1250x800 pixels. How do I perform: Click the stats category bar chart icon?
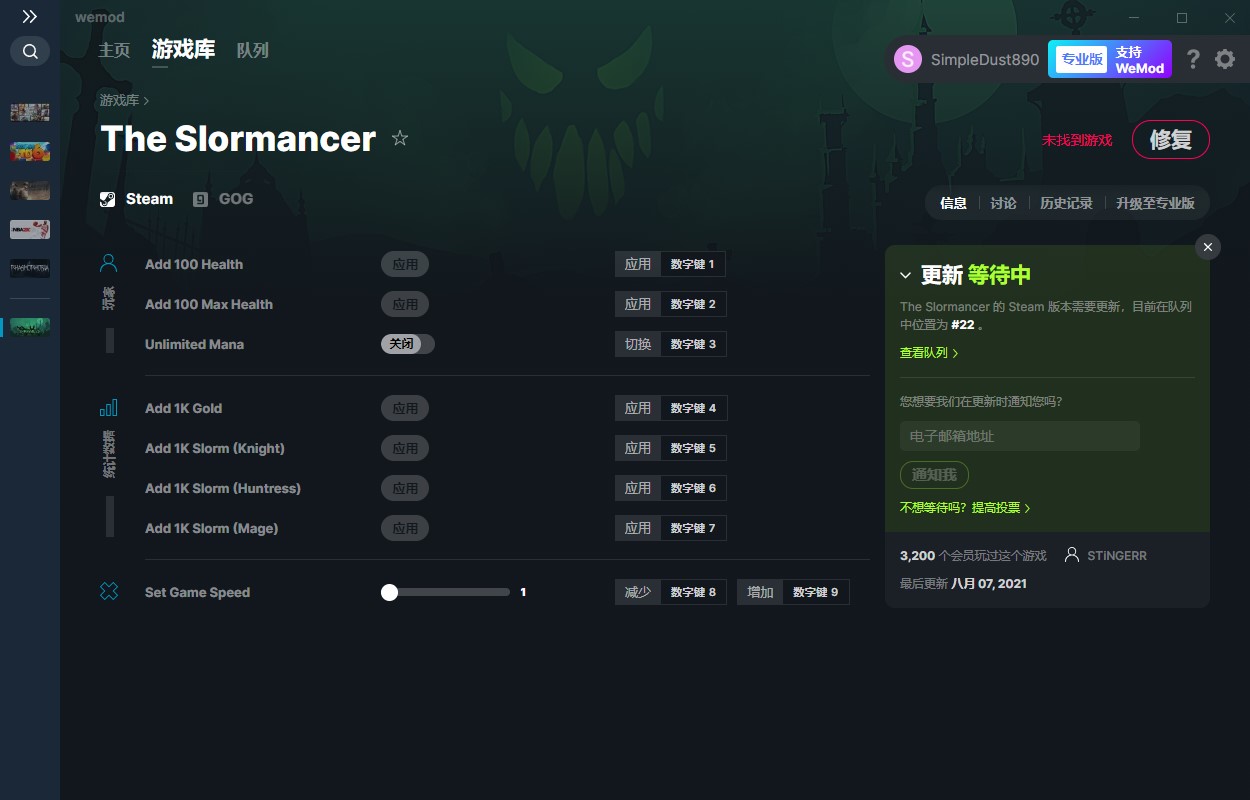tap(109, 408)
